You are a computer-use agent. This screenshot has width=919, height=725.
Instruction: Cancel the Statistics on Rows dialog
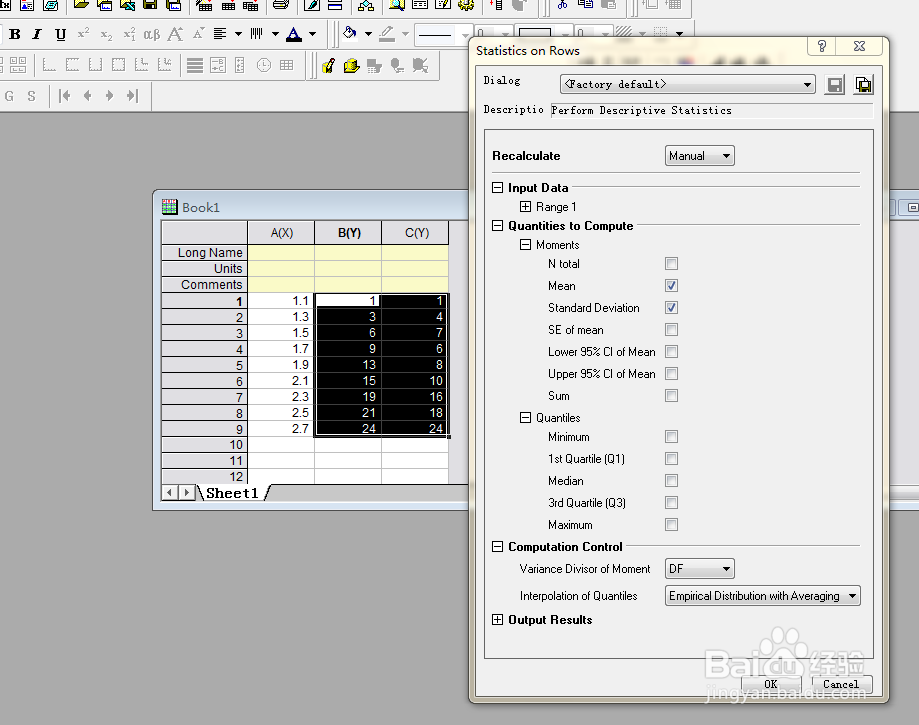click(x=840, y=684)
